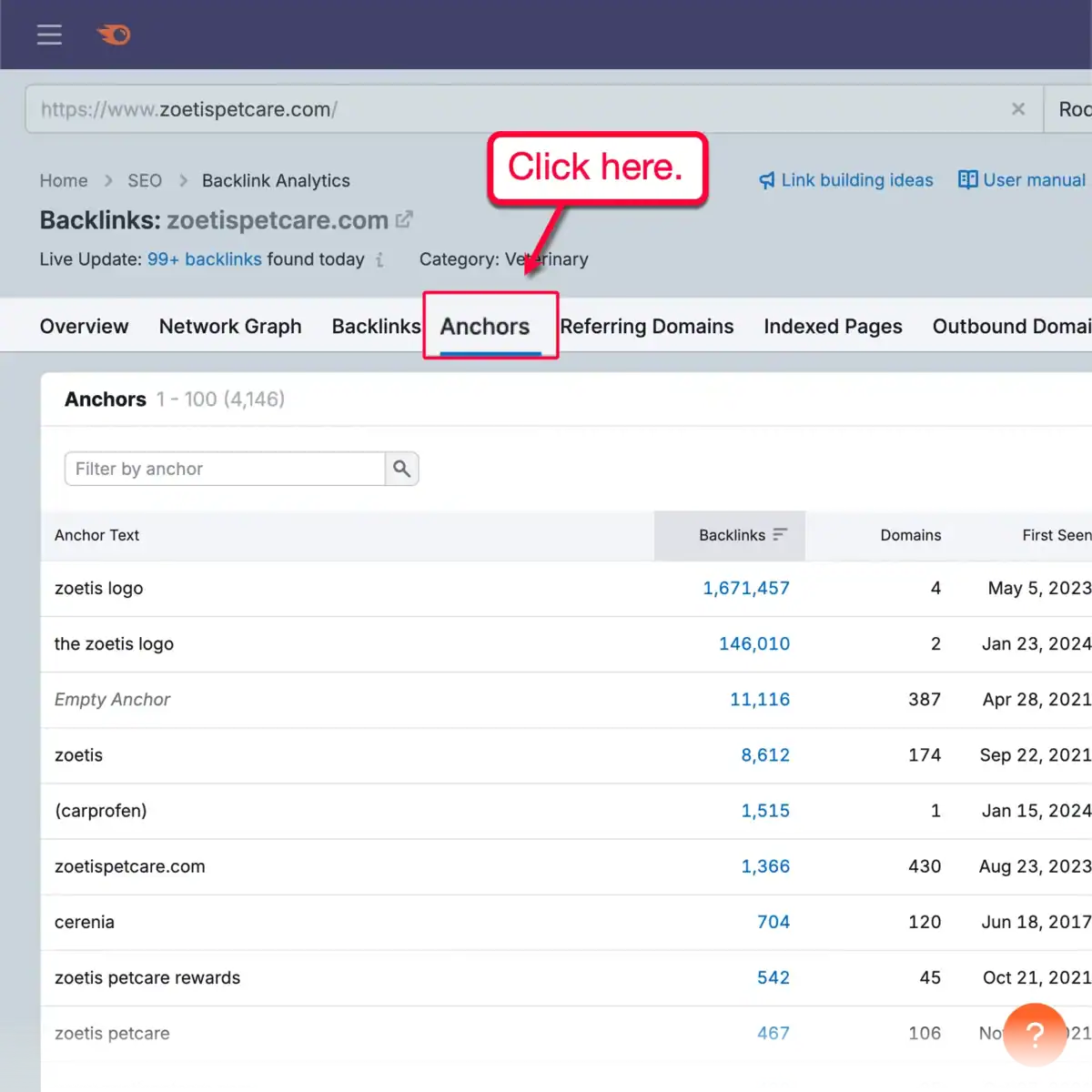
Task: Click inside the Filter by anchor field
Action: (223, 469)
